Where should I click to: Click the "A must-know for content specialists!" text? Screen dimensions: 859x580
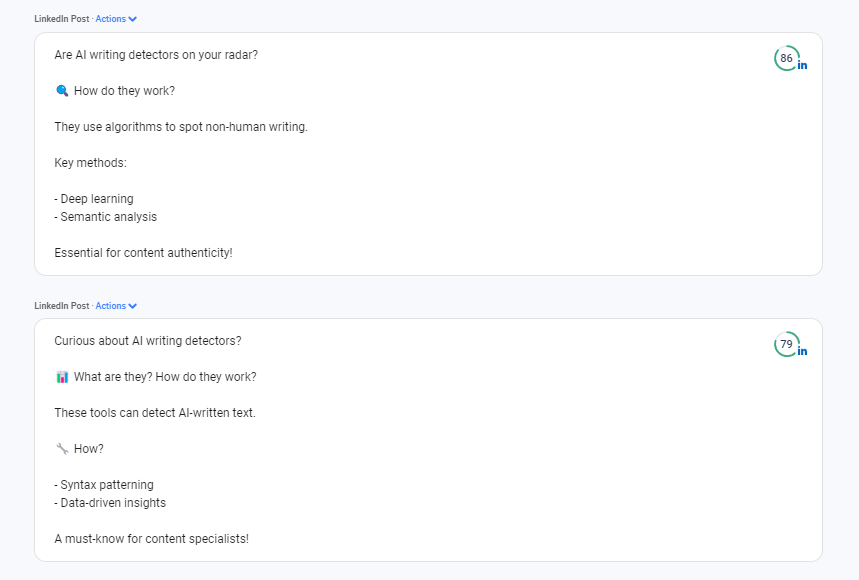pos(151,538)
